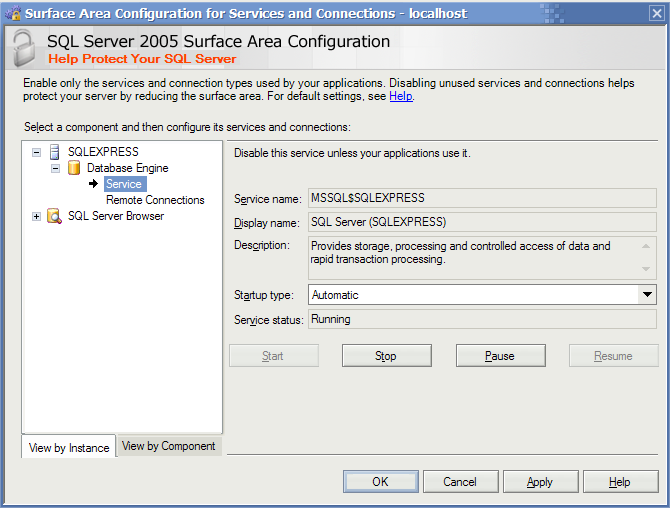Pause the running service
Image resolution: width=670 pixels, height=508 pixels.
pyautogui.click(x=500, y=355)
